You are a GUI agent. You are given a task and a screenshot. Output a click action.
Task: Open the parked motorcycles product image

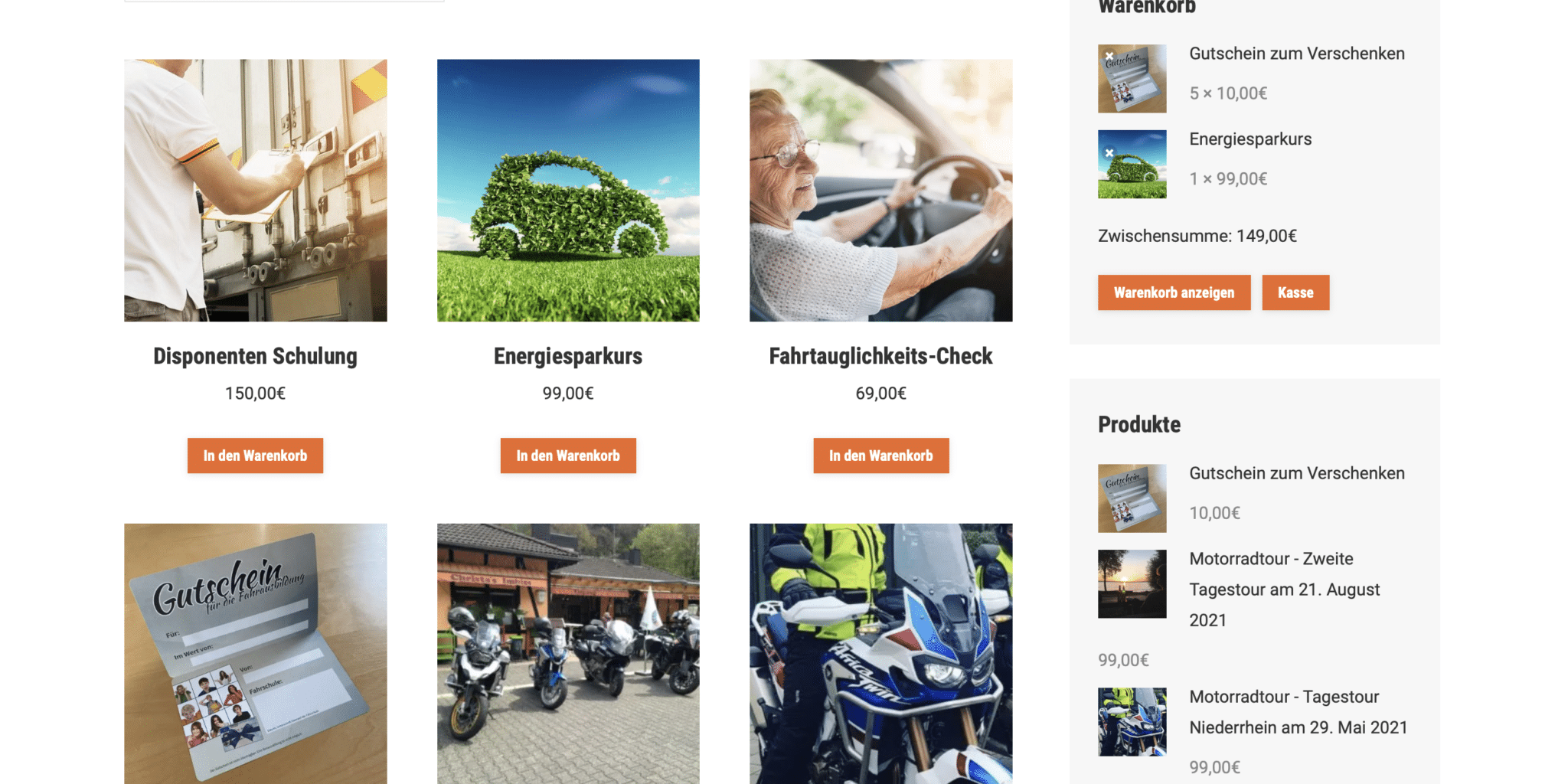coord(568,654)
